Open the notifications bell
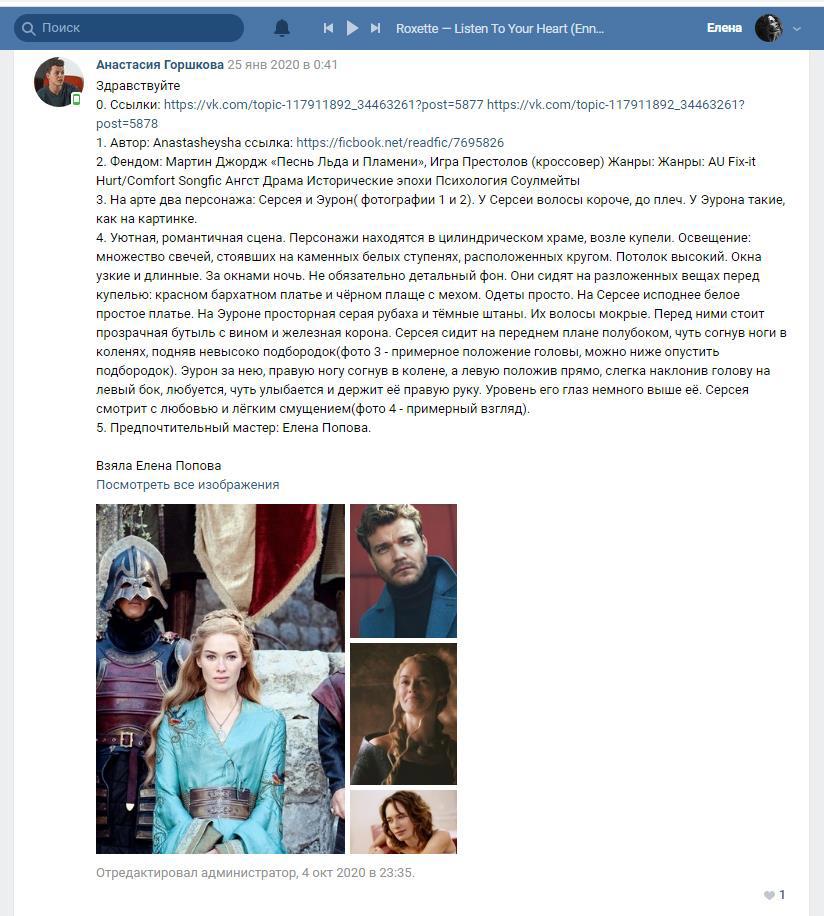 click(282, 28)
